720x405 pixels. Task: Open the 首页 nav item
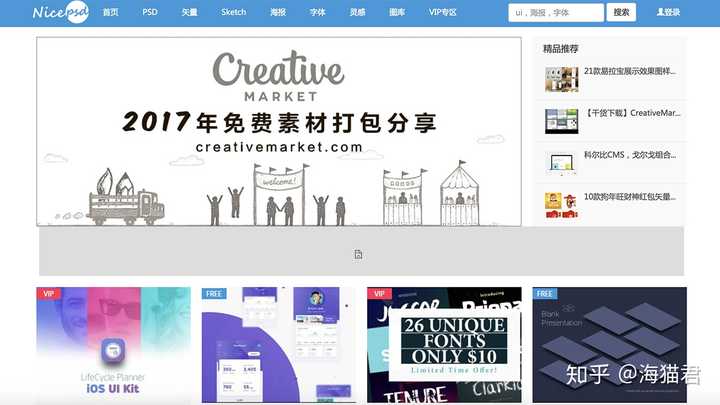[x=110, y=12]
